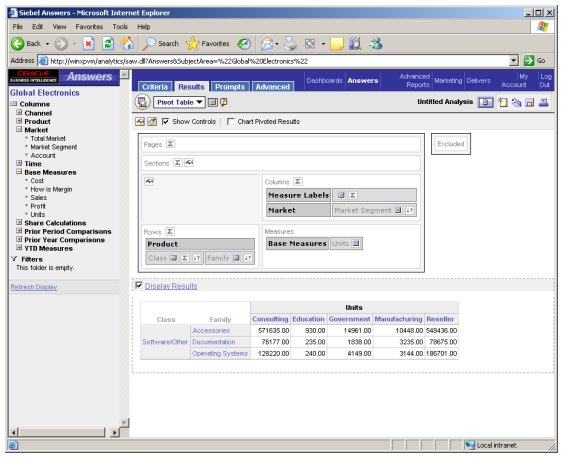This screenshot has width=565, height=457.
Task: Select the Profit measure column
Action: point(38,206)
